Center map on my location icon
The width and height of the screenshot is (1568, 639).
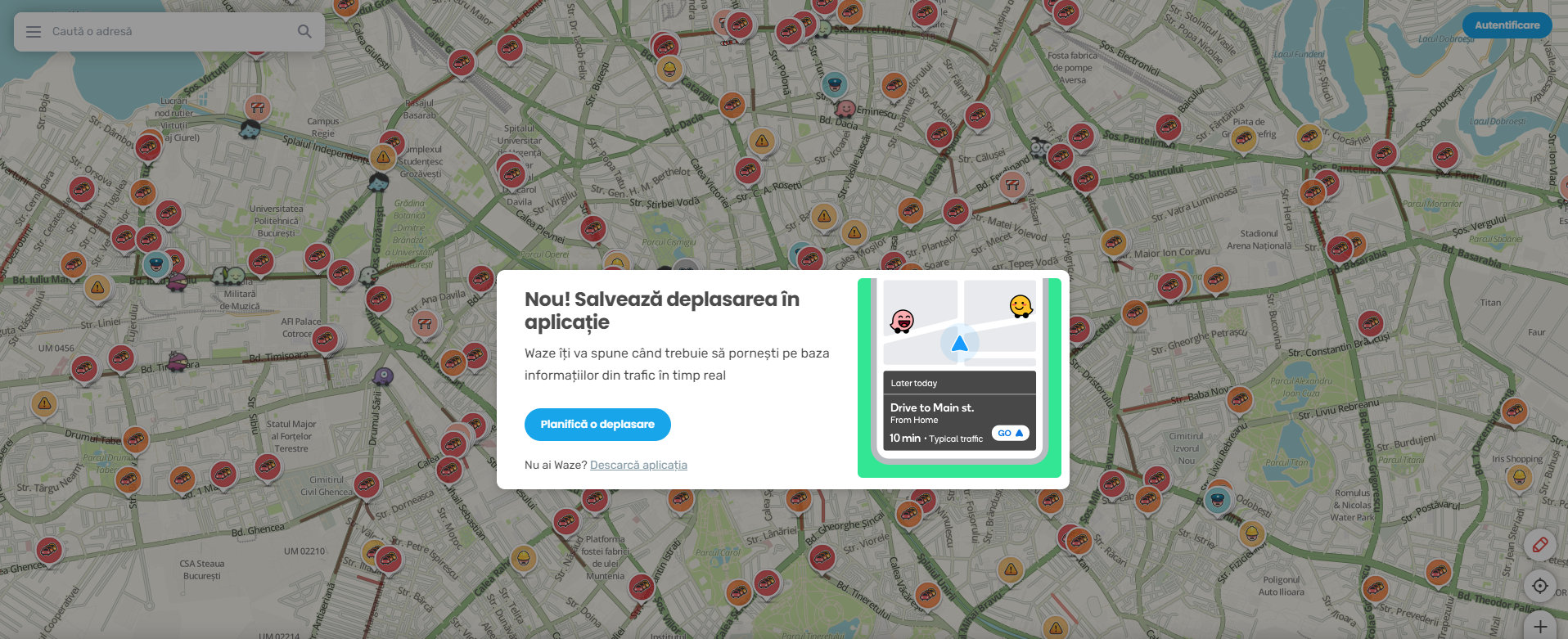click(1539, 586)
